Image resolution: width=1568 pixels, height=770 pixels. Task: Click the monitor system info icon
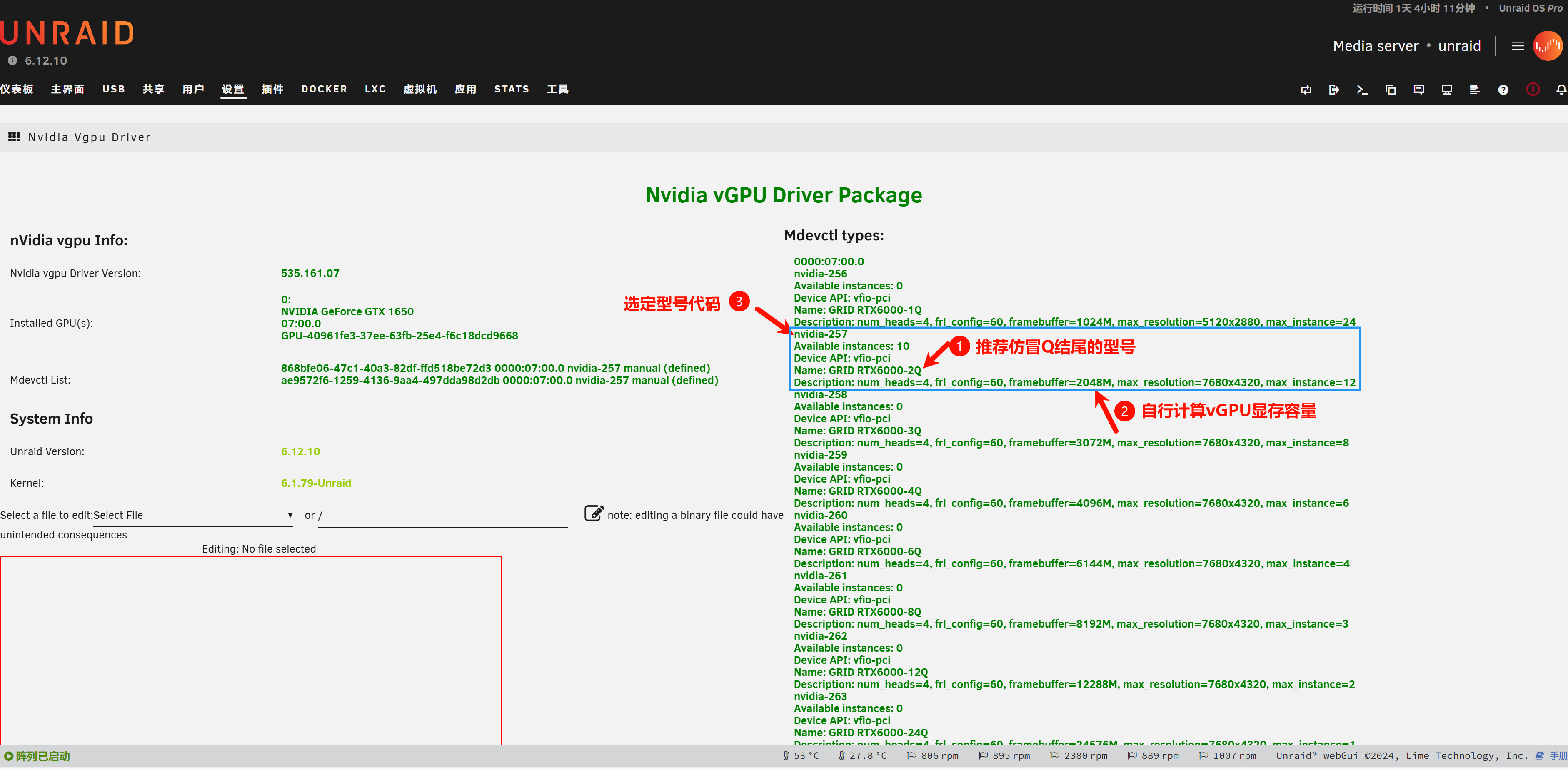(x=1447, y=90)
